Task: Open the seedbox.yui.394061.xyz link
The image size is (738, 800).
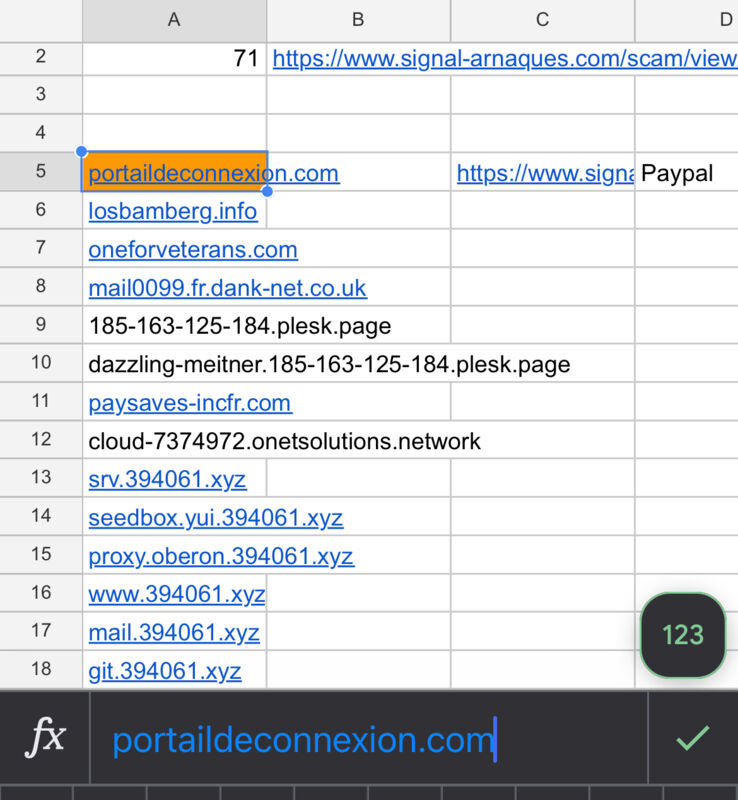Action: [x=215, y=518]
